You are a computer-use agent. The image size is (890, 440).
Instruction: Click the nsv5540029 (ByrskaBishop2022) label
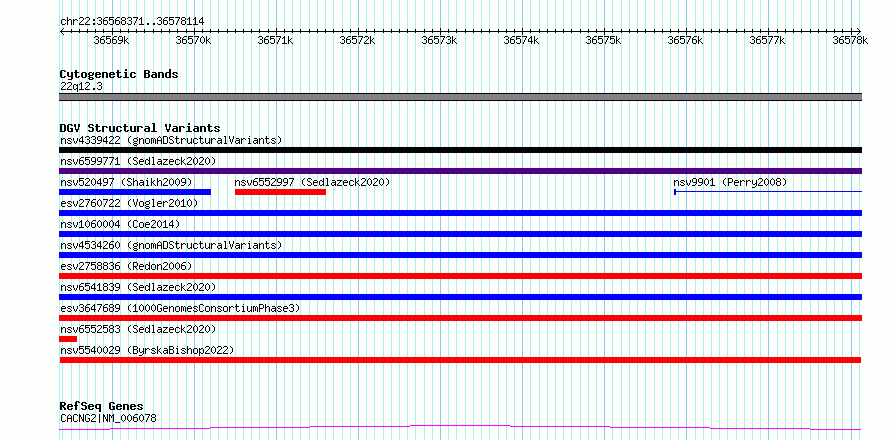point(147,350)
